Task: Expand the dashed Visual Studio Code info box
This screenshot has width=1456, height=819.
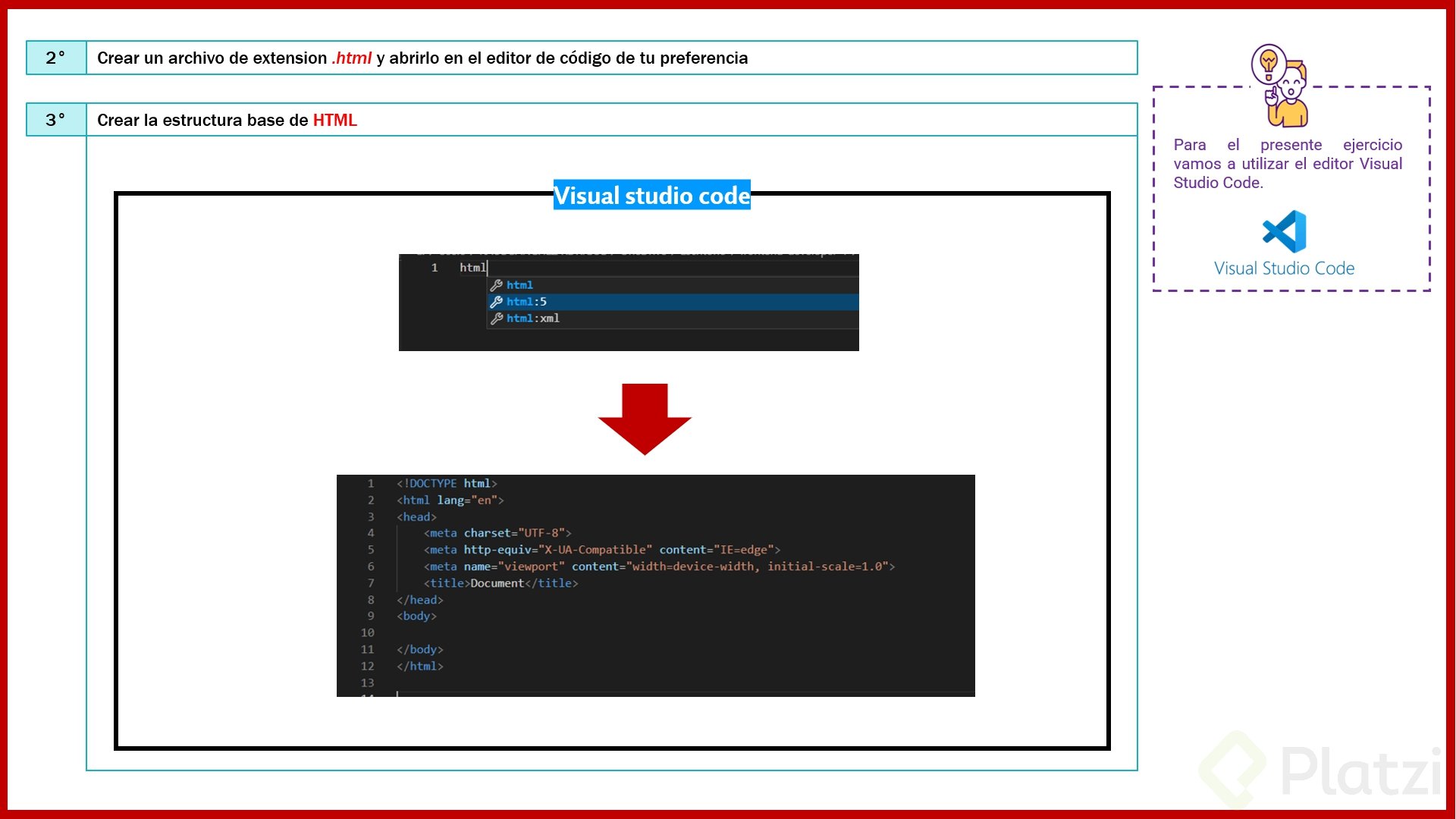Action: point(1291,188)
